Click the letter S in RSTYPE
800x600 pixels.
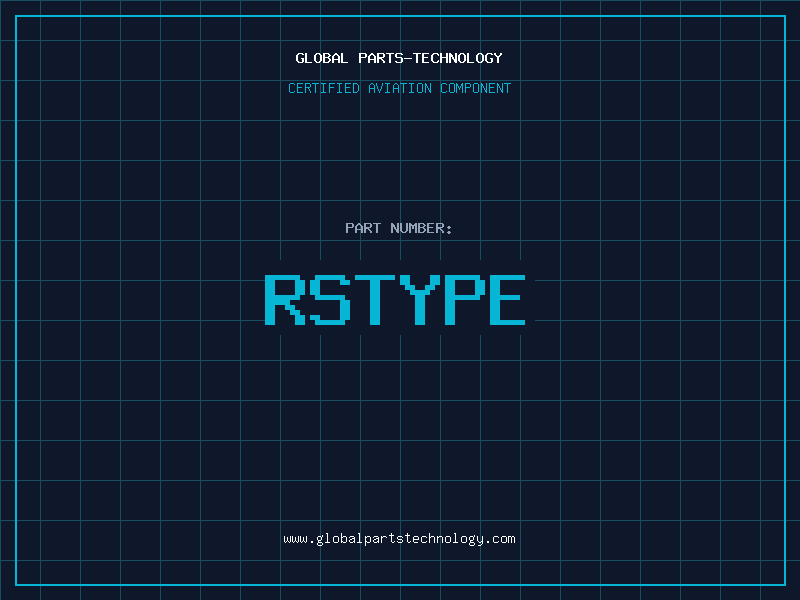329,300
